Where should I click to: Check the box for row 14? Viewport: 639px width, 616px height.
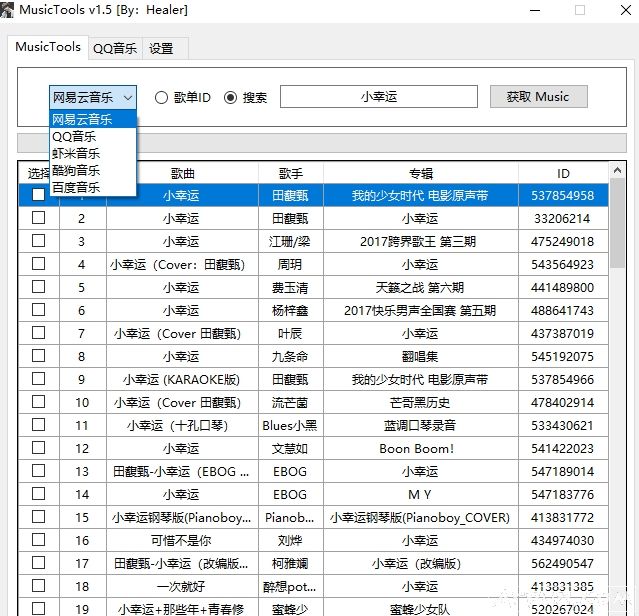38,494
